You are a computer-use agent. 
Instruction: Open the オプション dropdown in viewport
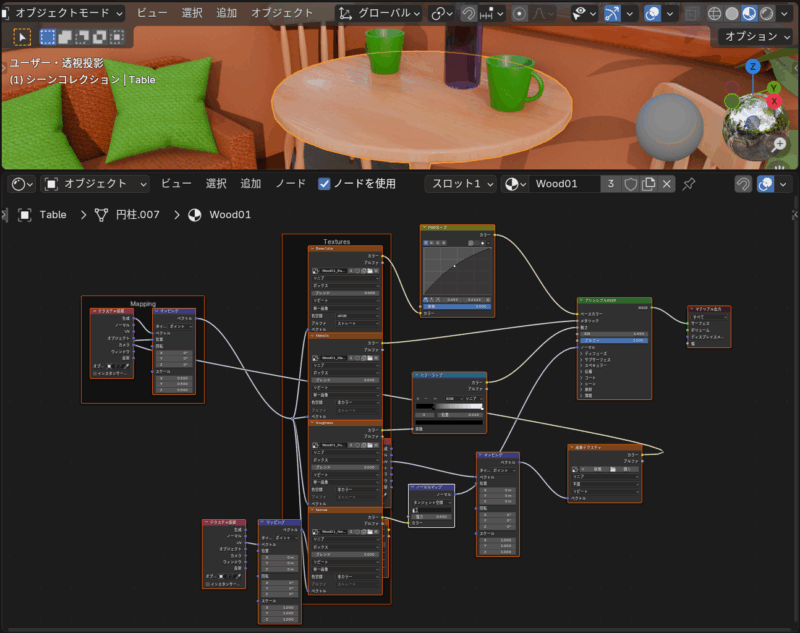(757, 36)
